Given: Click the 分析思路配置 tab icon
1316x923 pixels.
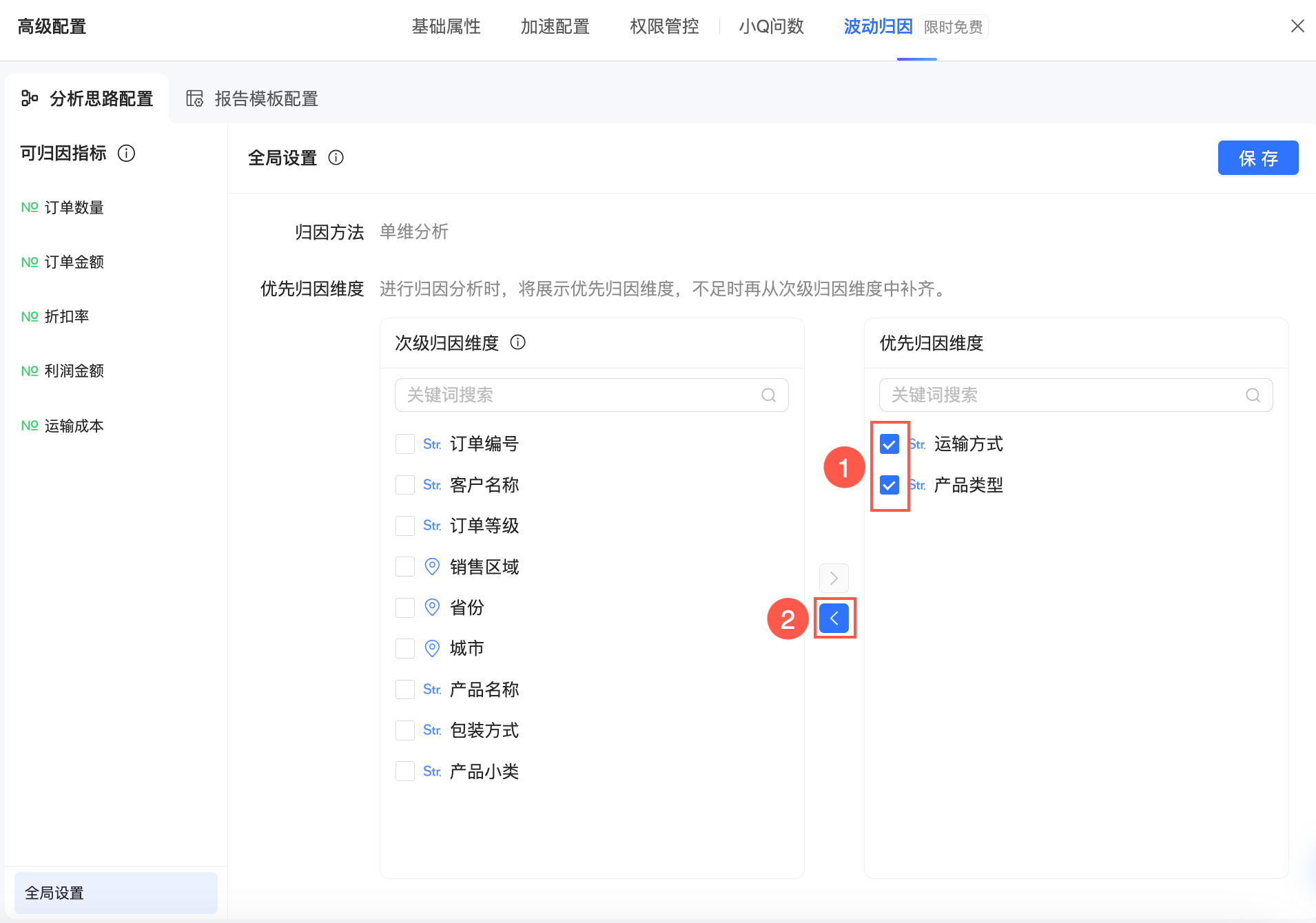Looking at the screenshot, I should tap(29, 98).
